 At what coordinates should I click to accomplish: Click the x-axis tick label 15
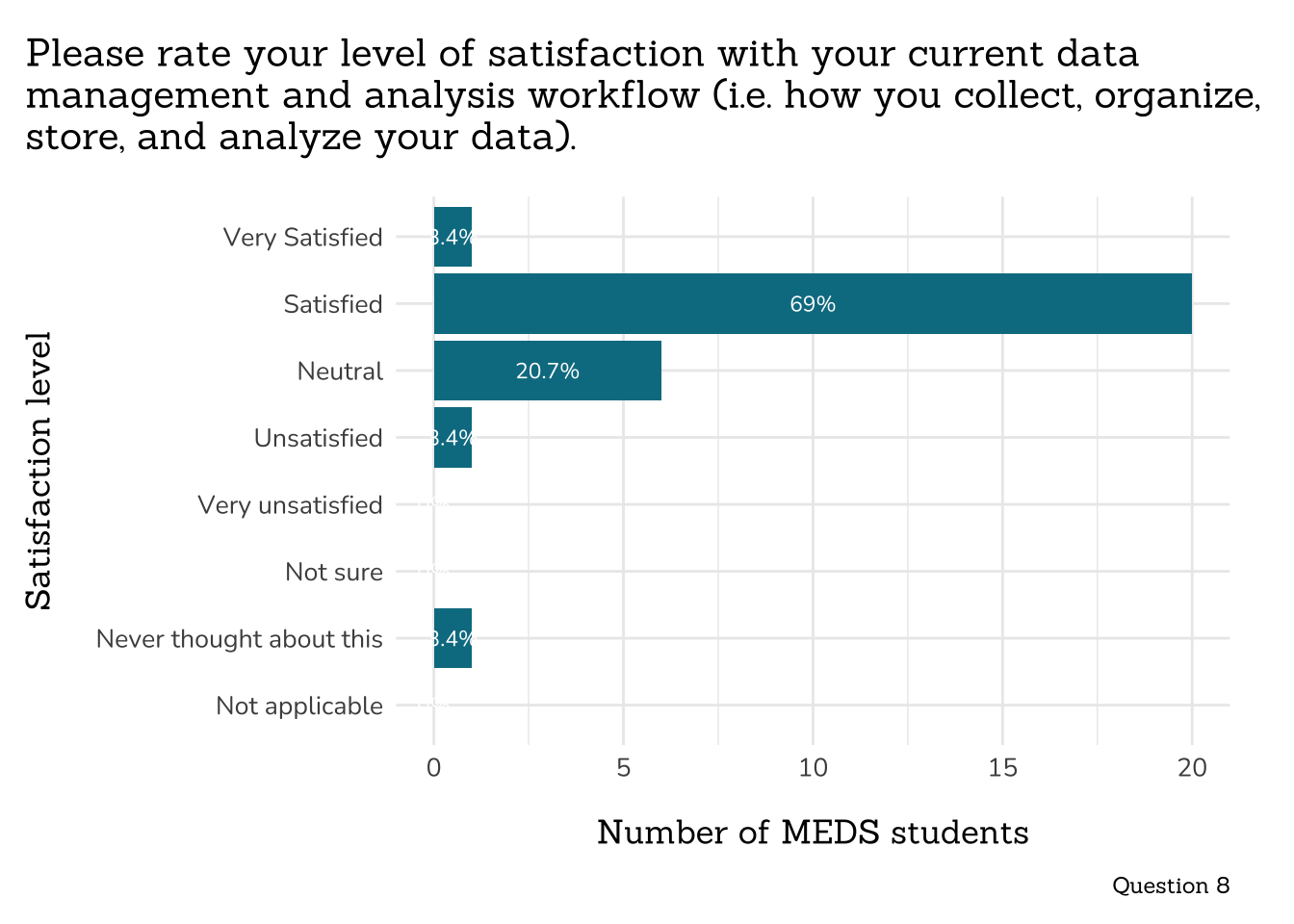pyautogui.click(x=1002, y=768)
